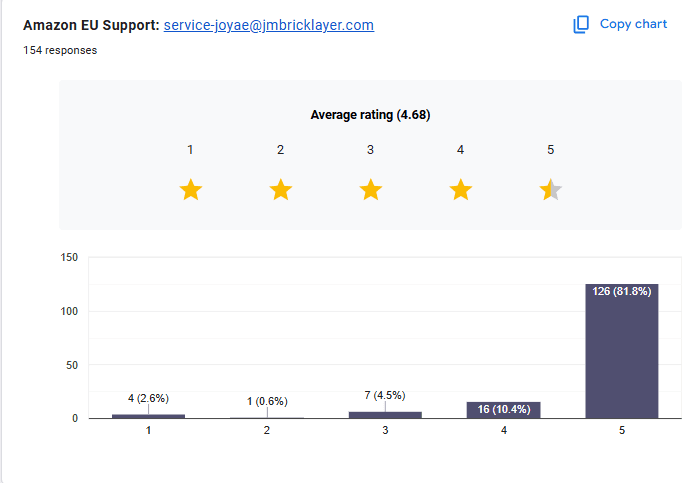Select the bar labeled 126 (81.8%)
This screenshot has width=691, height=483.
[x=622, y=351]
